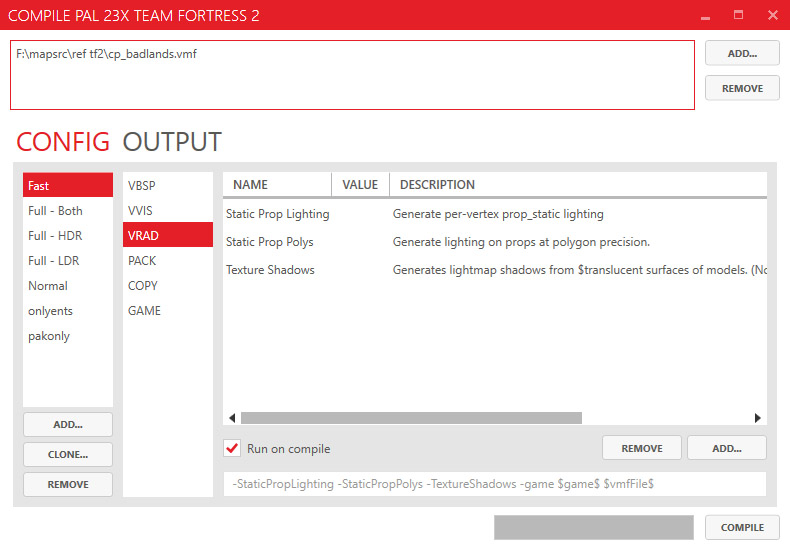
Task: Start the build with COMPILE button
Action: tap(742, 527)
